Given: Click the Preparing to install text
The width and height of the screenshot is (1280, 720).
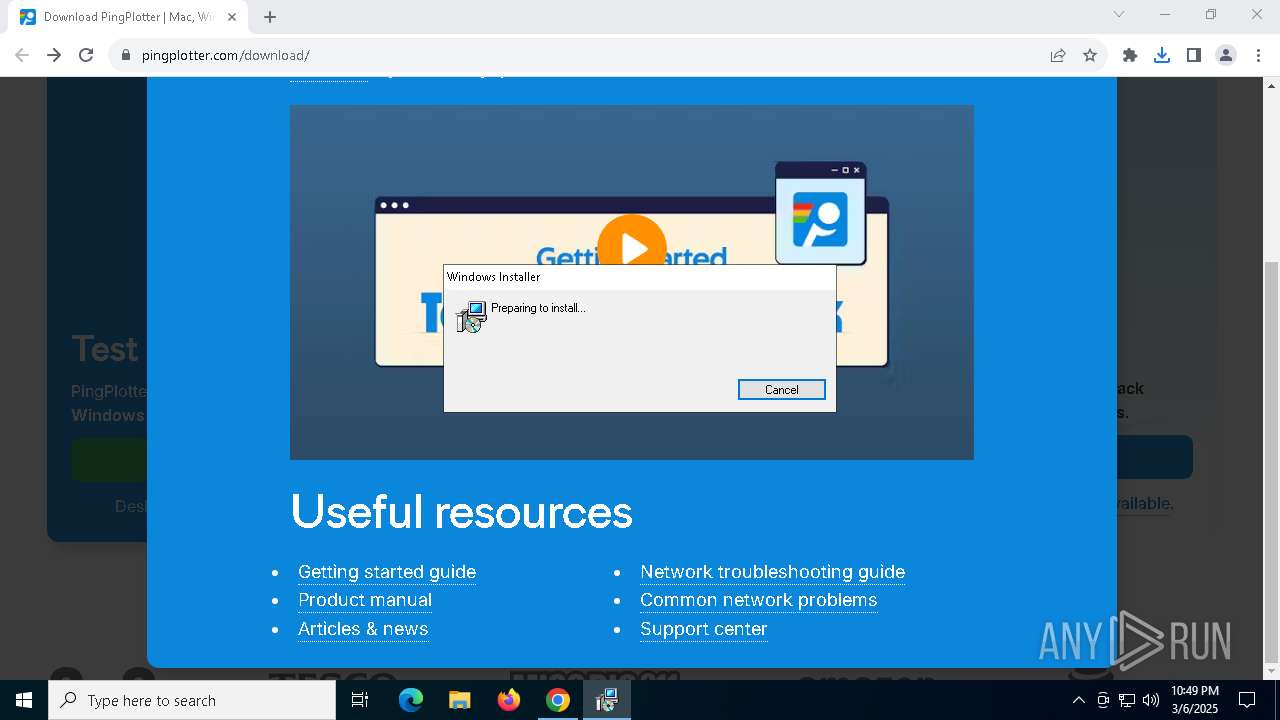Looking at the screenshot, I should click(x=538, y=308).
